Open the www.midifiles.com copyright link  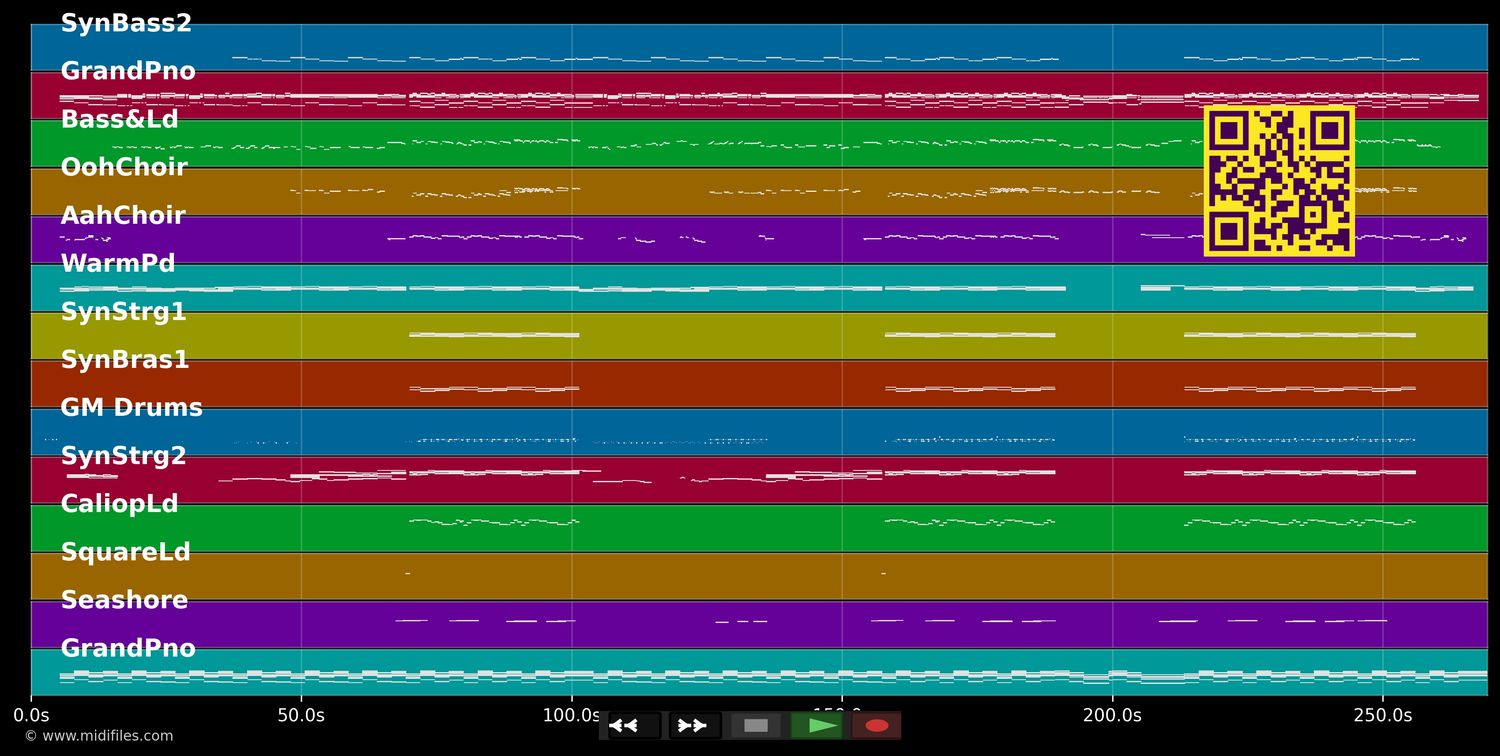98,736
